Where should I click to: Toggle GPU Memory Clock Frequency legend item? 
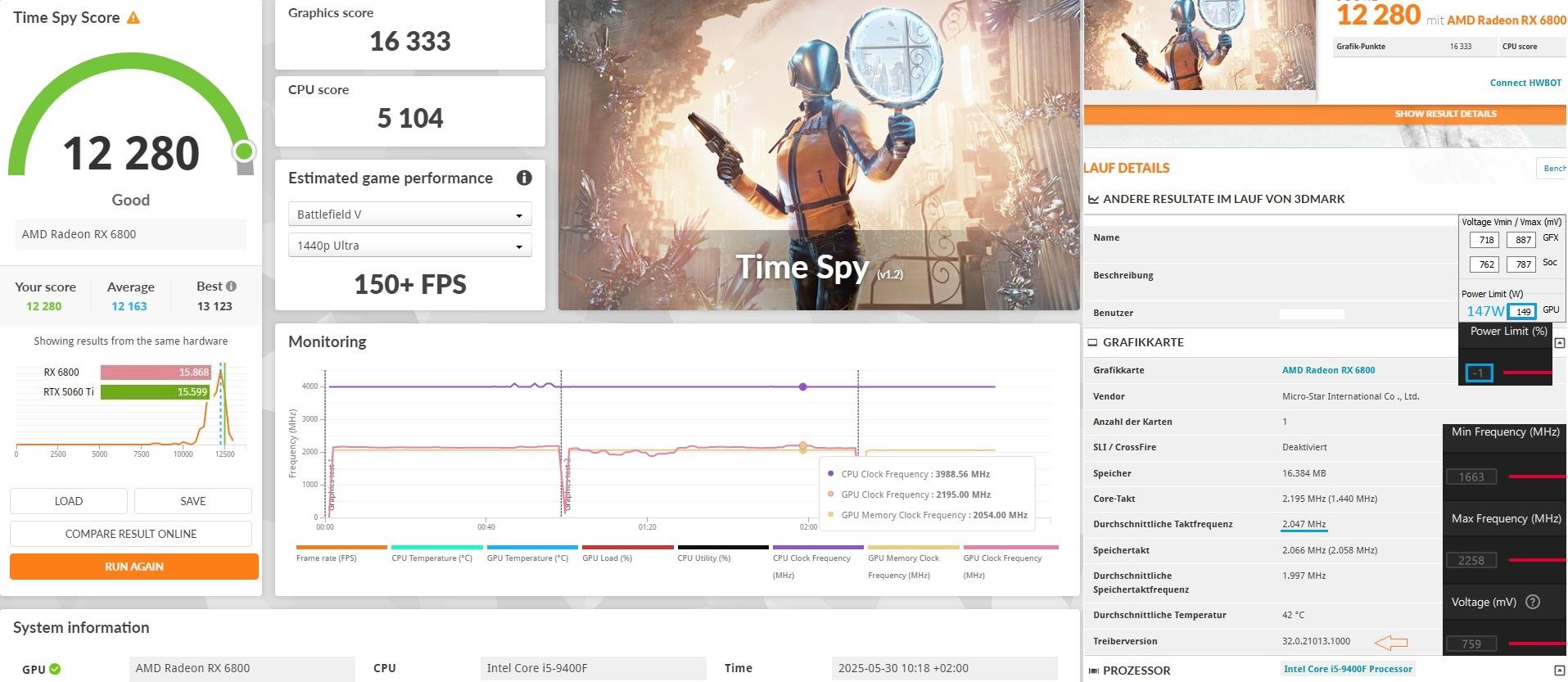coord(914,562)
